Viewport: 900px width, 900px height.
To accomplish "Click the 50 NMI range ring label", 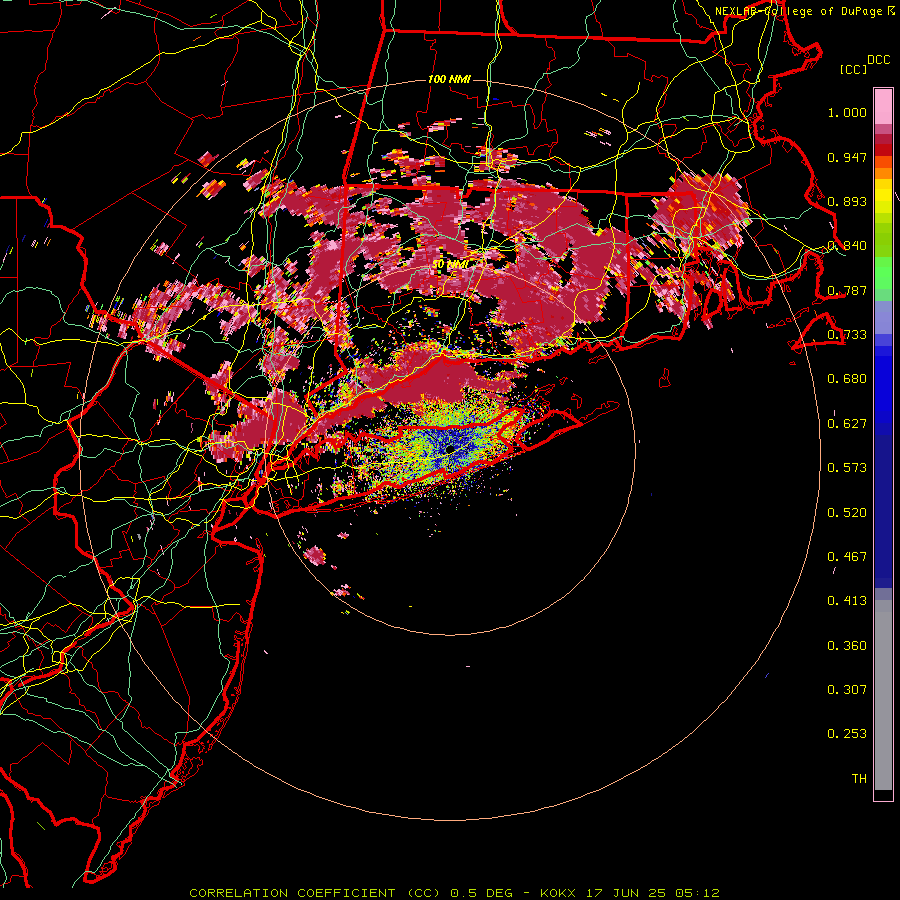I will point(449,264).
